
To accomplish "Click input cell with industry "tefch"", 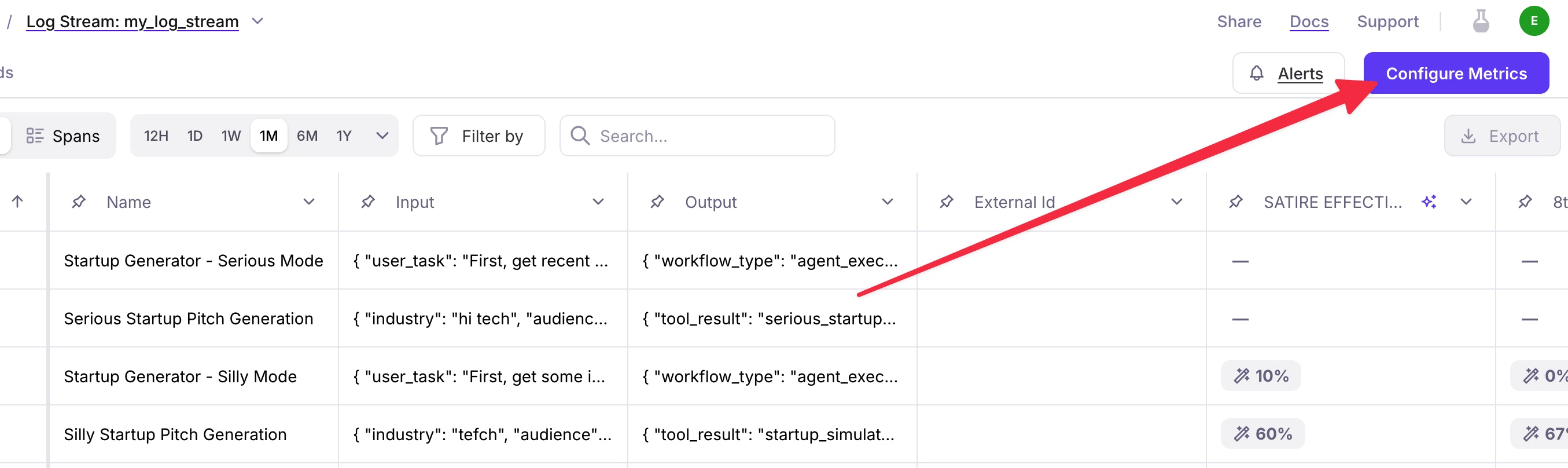I will click(x=483, y=434).
